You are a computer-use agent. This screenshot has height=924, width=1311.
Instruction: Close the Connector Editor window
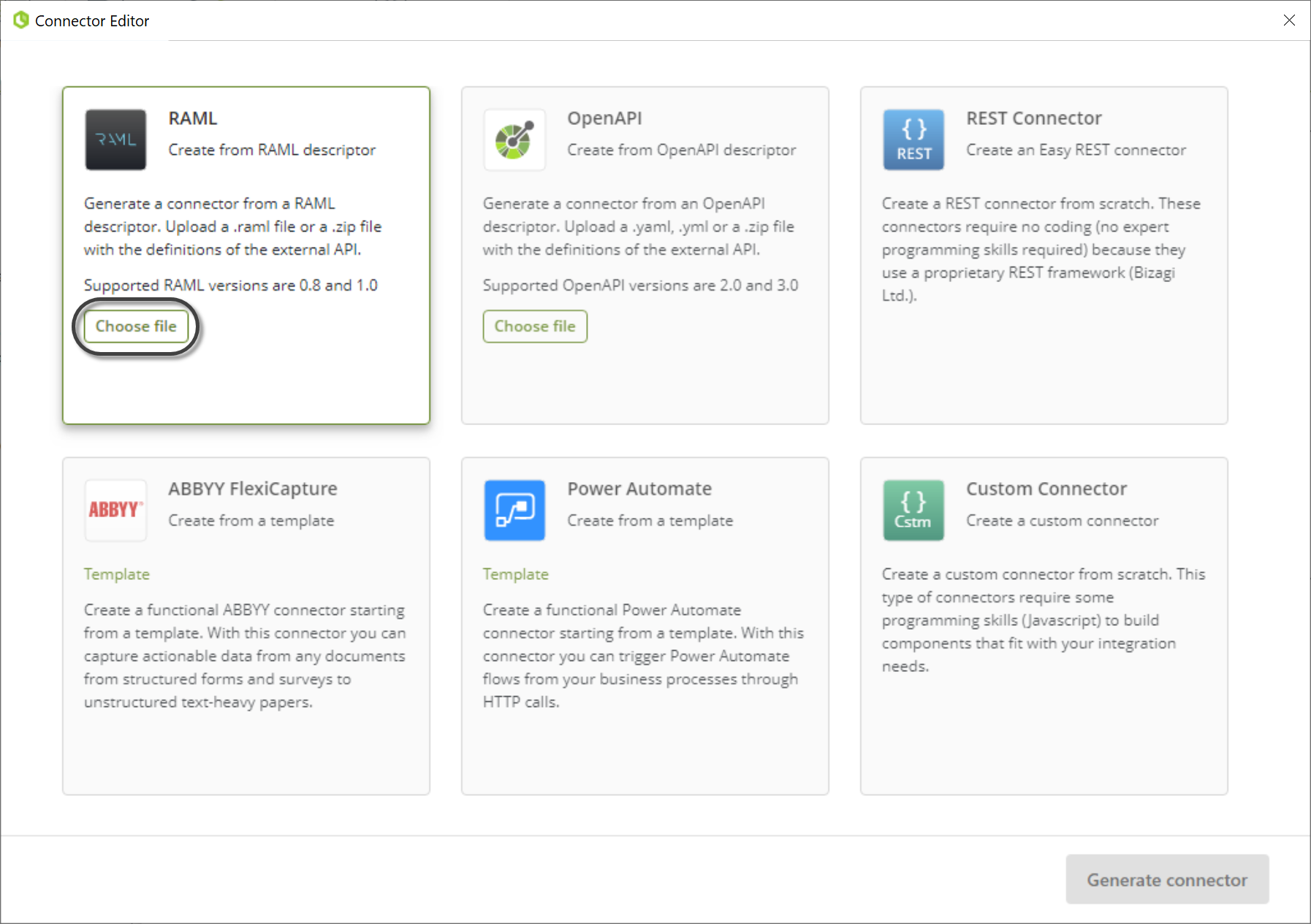coord(1289,20)
